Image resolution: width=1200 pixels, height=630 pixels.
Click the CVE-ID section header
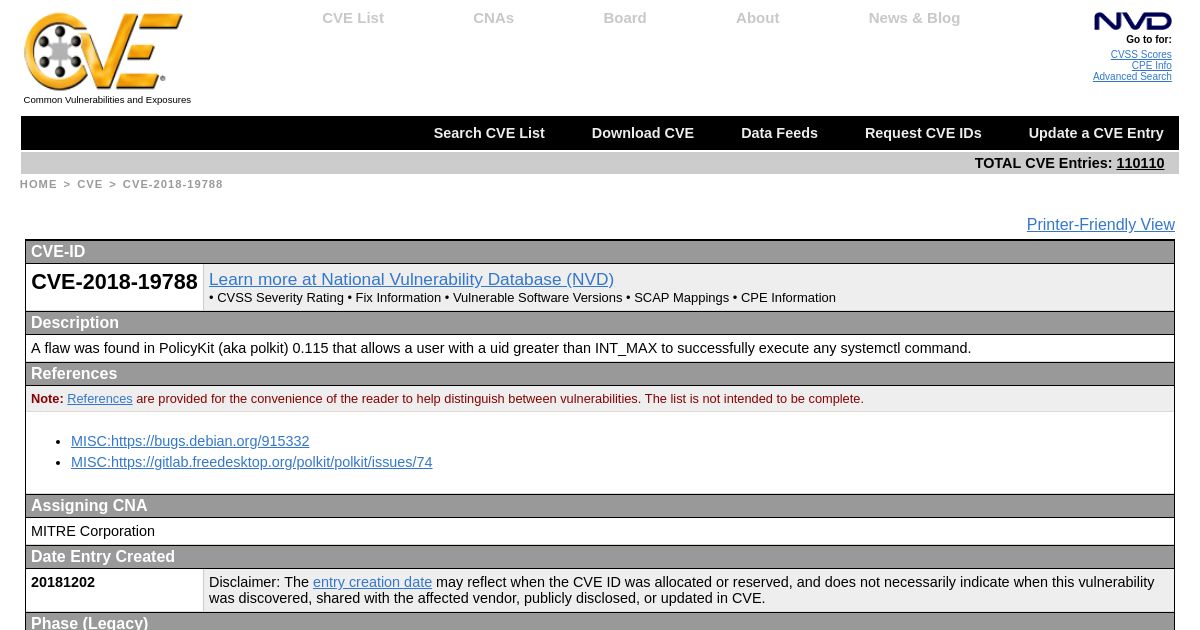(600, 252)
